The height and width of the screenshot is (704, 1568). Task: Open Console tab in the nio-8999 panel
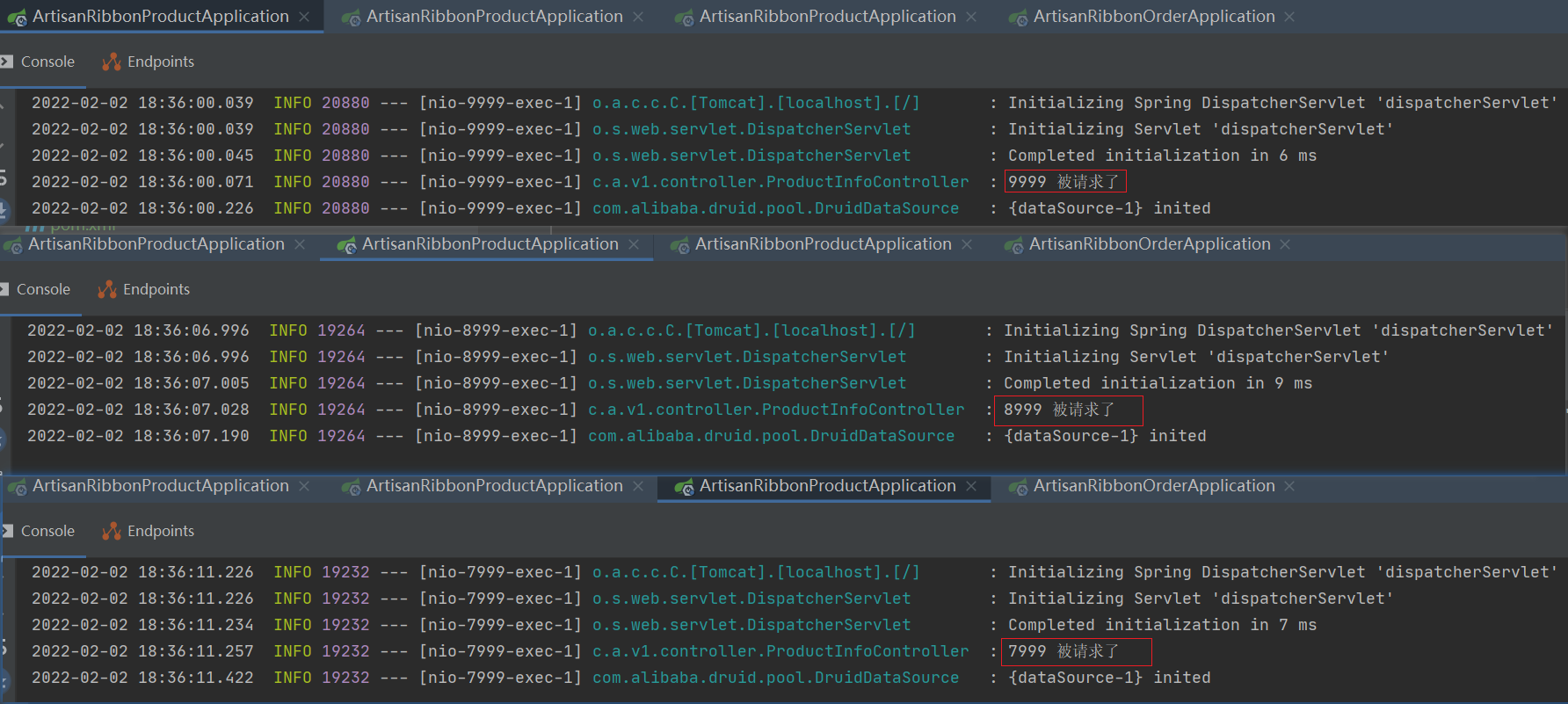coord(43,289)
